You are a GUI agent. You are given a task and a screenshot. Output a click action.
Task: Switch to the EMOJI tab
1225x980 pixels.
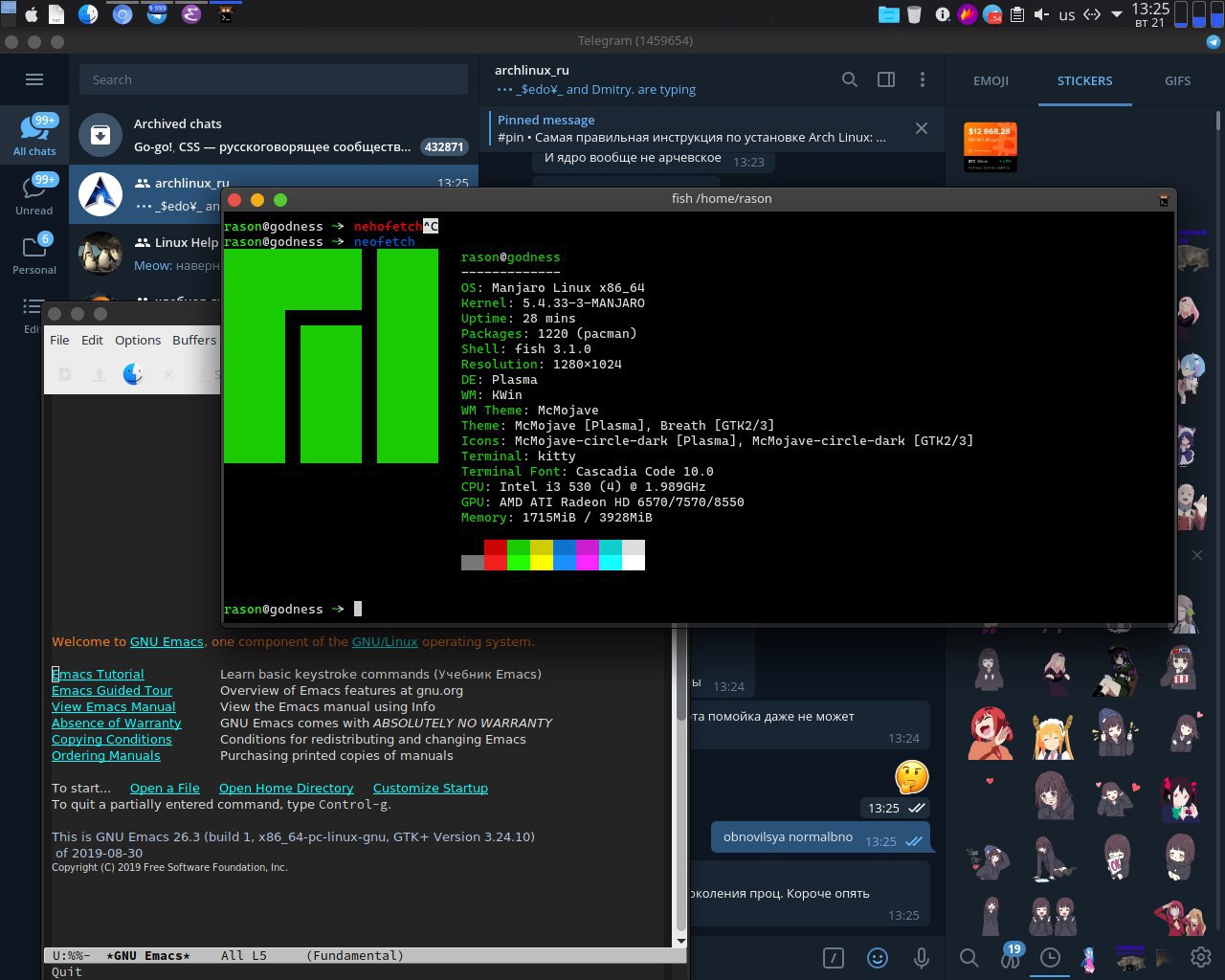point(991,81)
